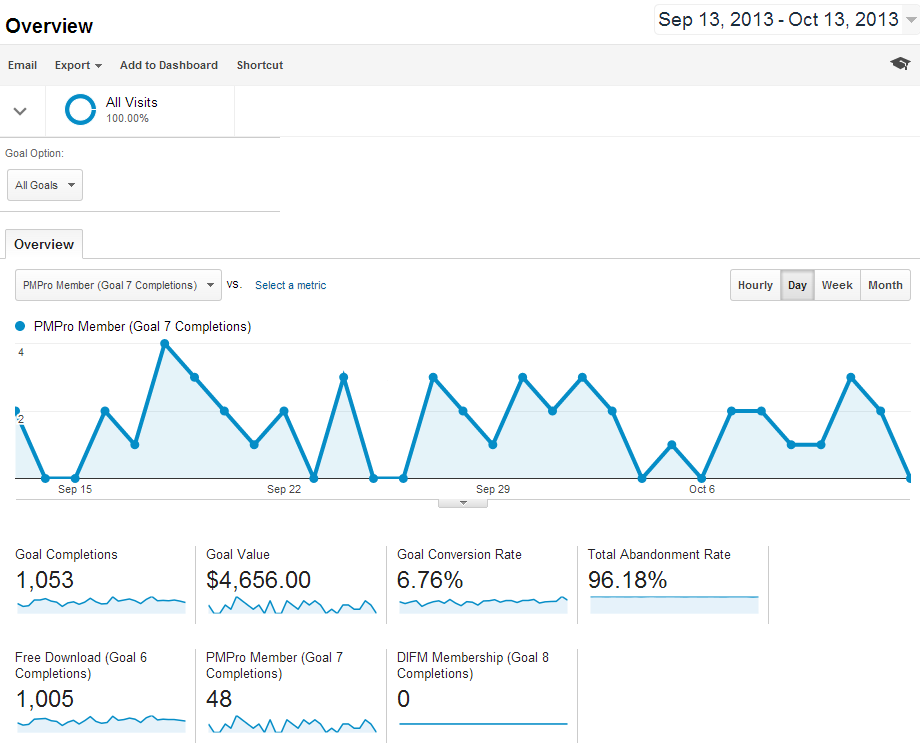Screen dimensions: 920x749
Task: Click Add to Dashboard
Action: pos(169,65)
